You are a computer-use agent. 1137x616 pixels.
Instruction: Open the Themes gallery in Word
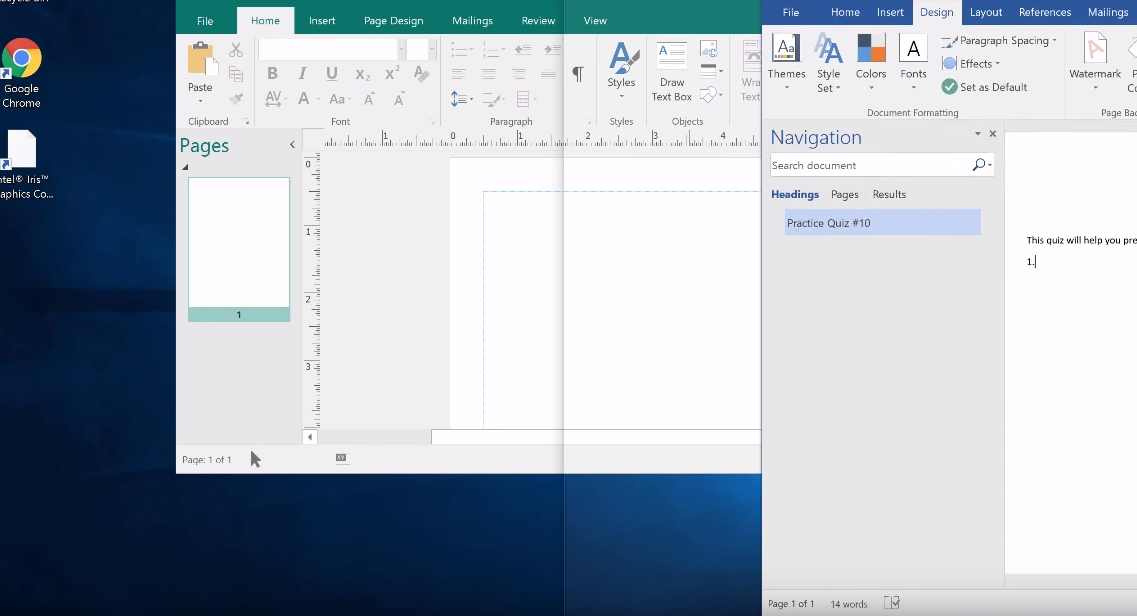786,63
